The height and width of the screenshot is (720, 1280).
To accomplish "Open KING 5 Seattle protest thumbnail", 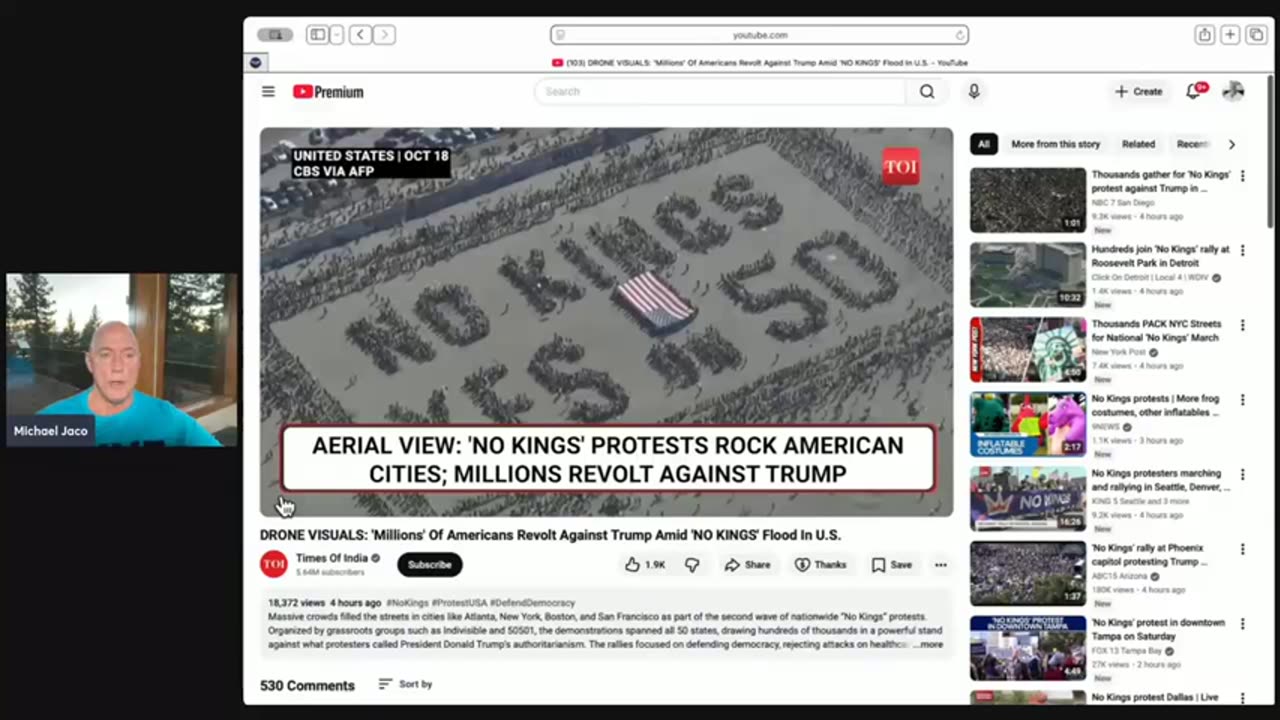I will [1028, 499].
